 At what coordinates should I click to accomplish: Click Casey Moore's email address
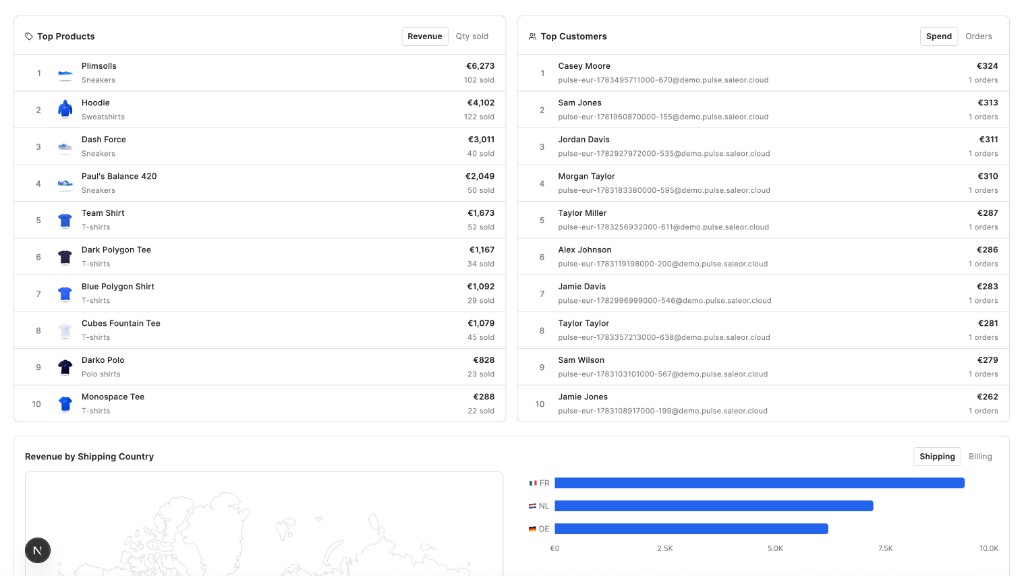coord(663,80)
